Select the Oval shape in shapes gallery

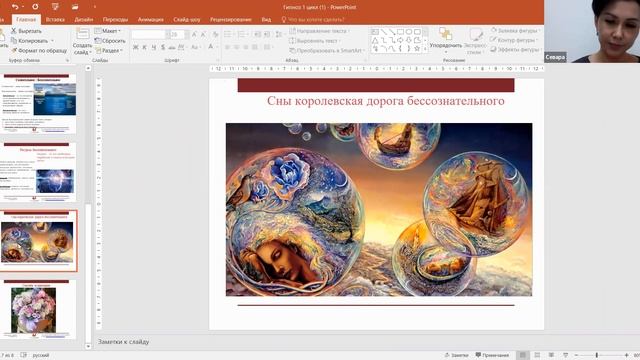(409, 31)
